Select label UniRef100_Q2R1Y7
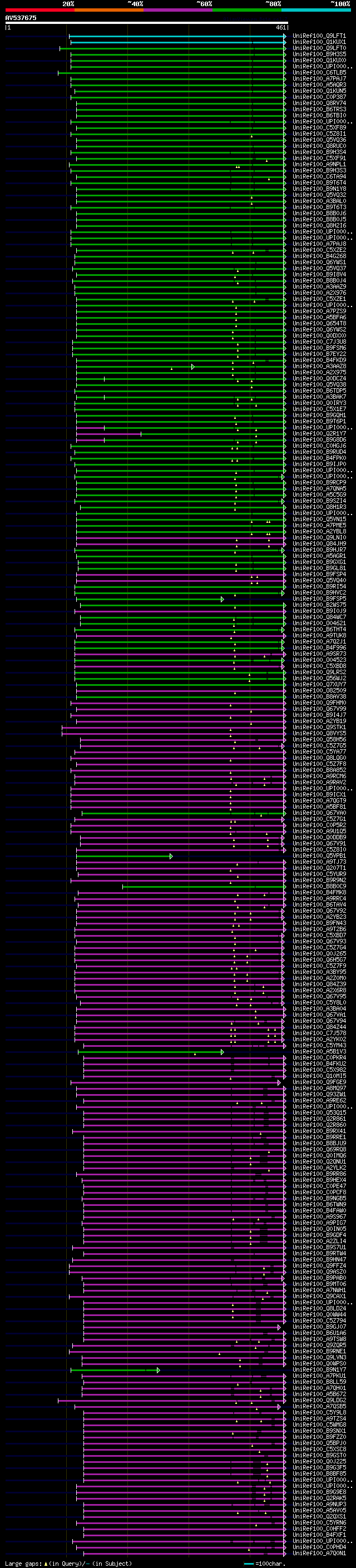 319,433
